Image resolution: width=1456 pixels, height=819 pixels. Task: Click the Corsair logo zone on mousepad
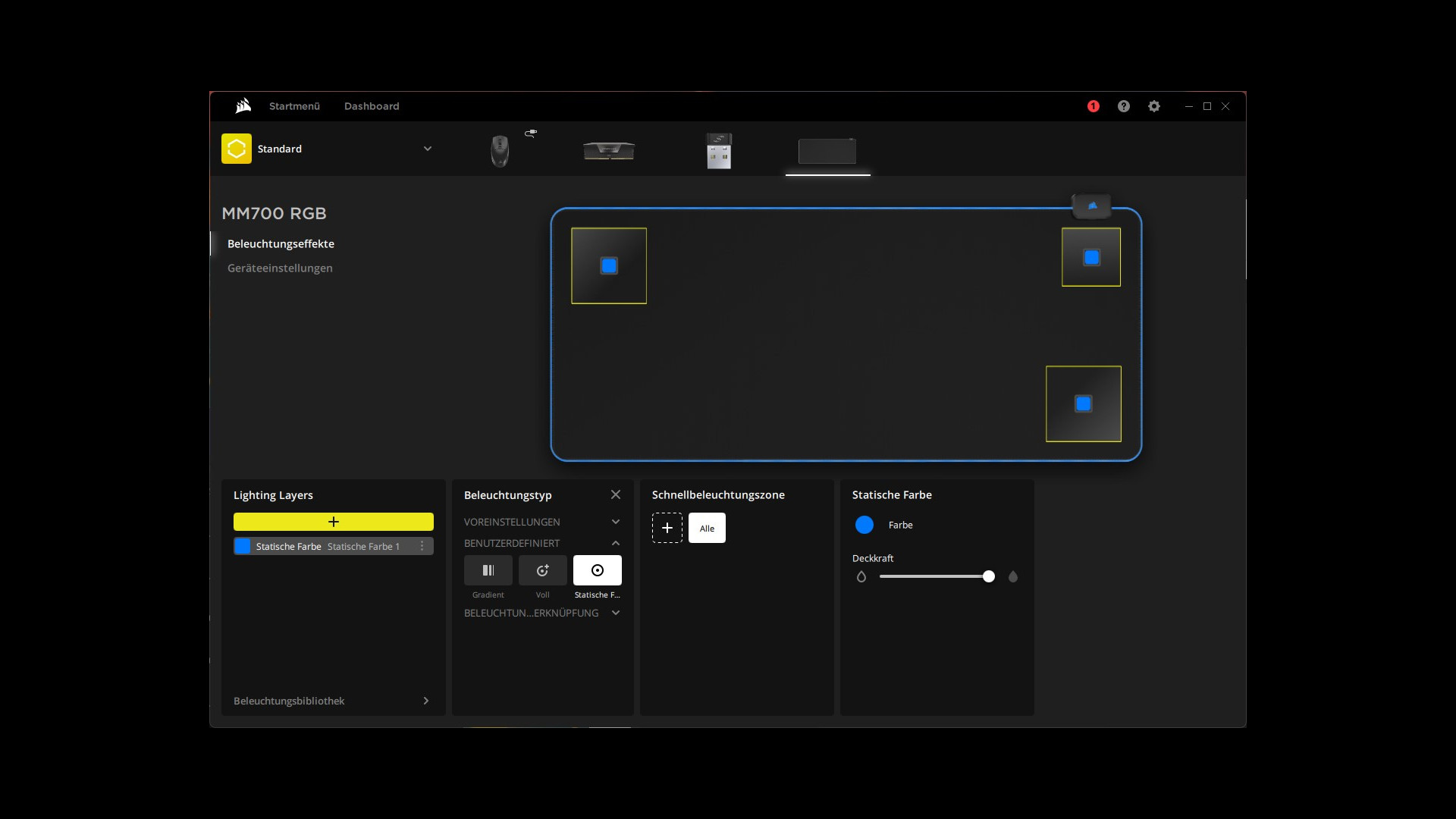pyautogui.click(x=1092, y=206)
